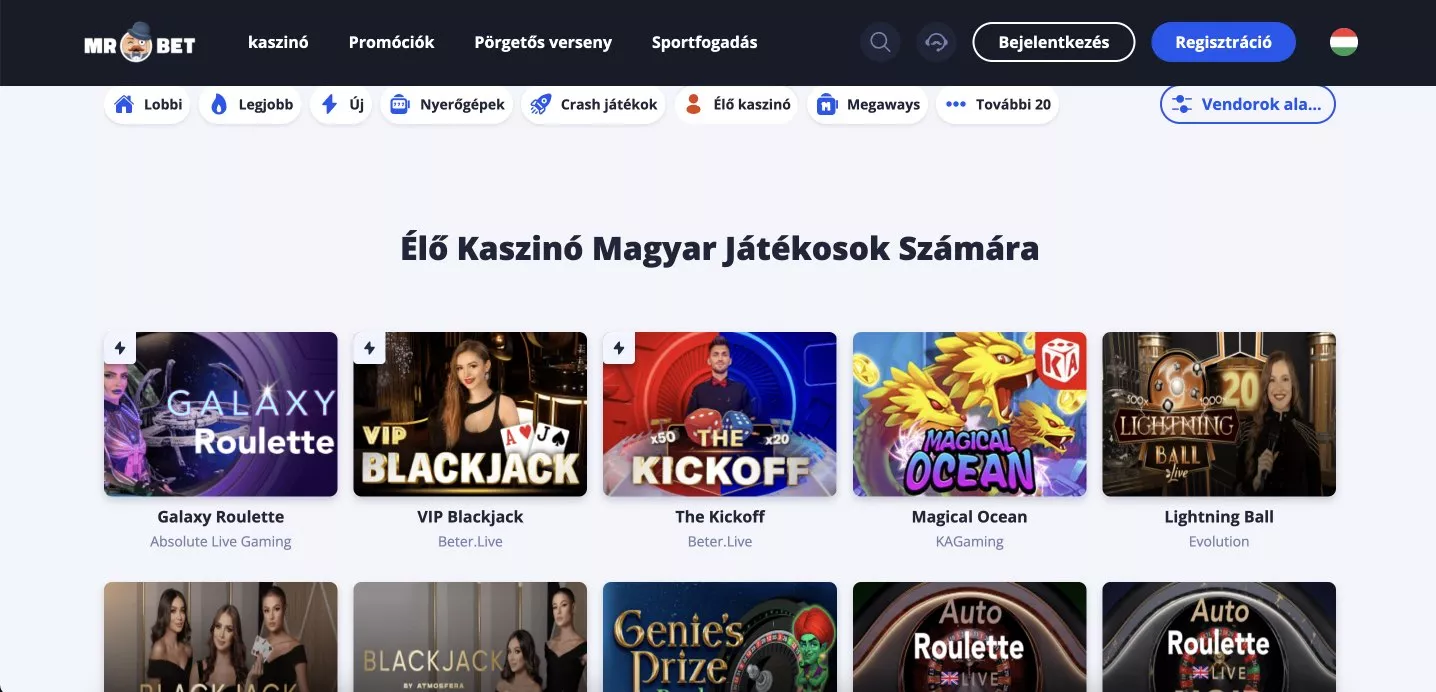
Task: Choose the Nyerőgépek slots category
Action: coord(446,104)
